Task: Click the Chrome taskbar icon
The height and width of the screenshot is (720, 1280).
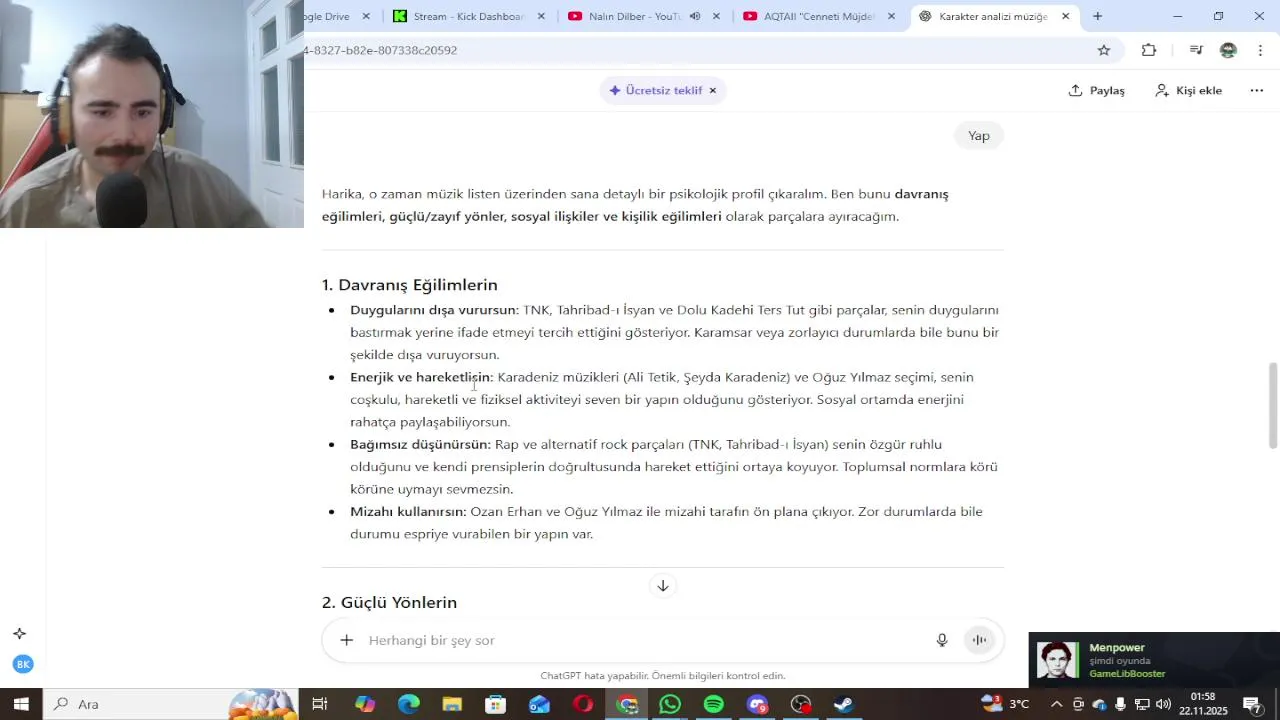Action: point(627,704)
